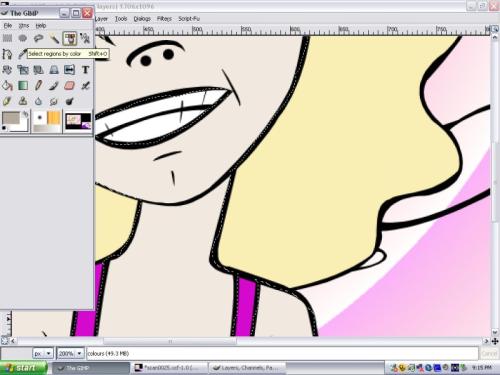Open the active gradient selector
The image size is (500, 375).
tap(47, 128)
